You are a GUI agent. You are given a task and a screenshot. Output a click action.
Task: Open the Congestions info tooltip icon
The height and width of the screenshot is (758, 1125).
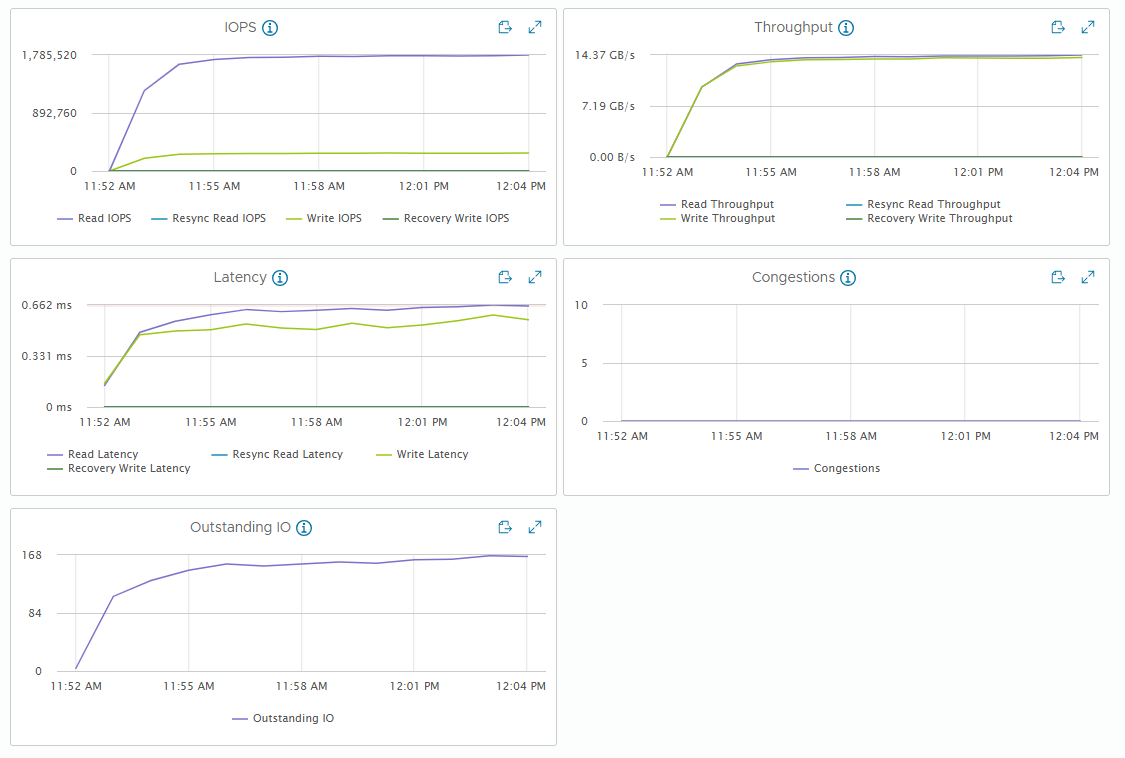(x=848, y=278)
